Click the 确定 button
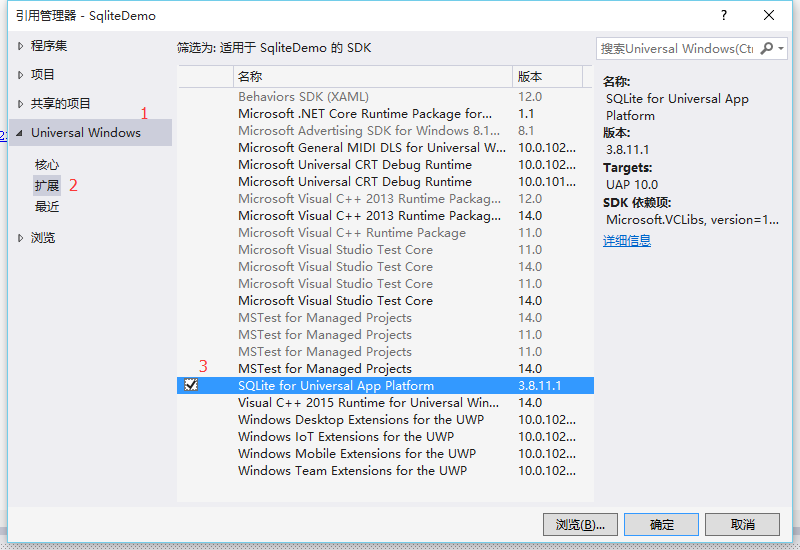800x550 pixels. point(661,524)
